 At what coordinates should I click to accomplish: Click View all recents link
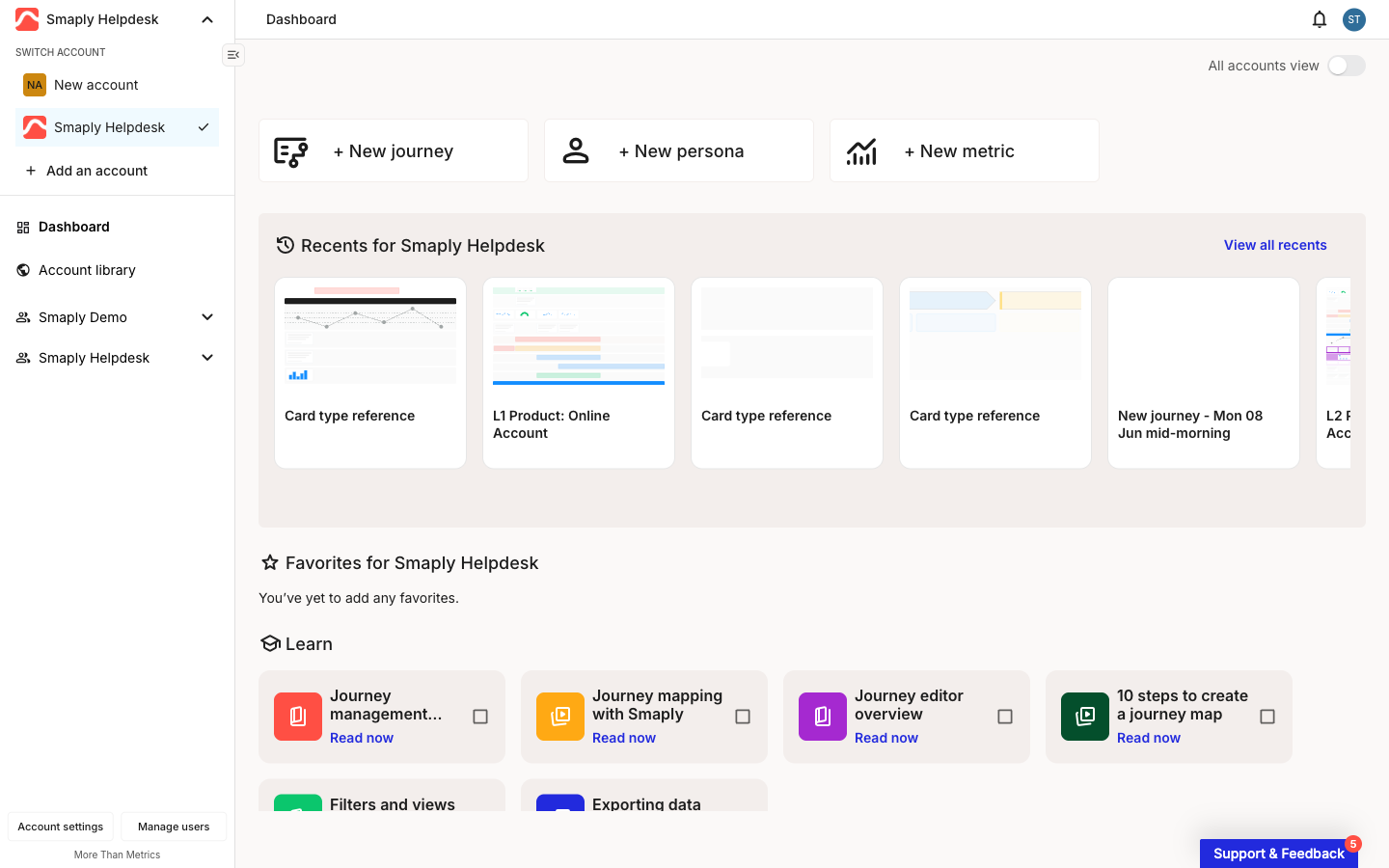(1275, 245)
